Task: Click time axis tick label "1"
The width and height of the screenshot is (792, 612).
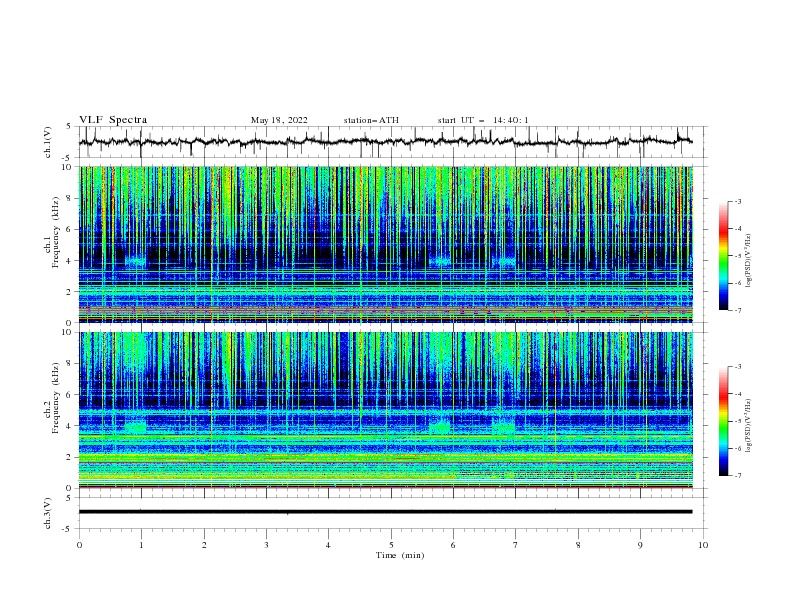Action: click(x=141, y=545)
